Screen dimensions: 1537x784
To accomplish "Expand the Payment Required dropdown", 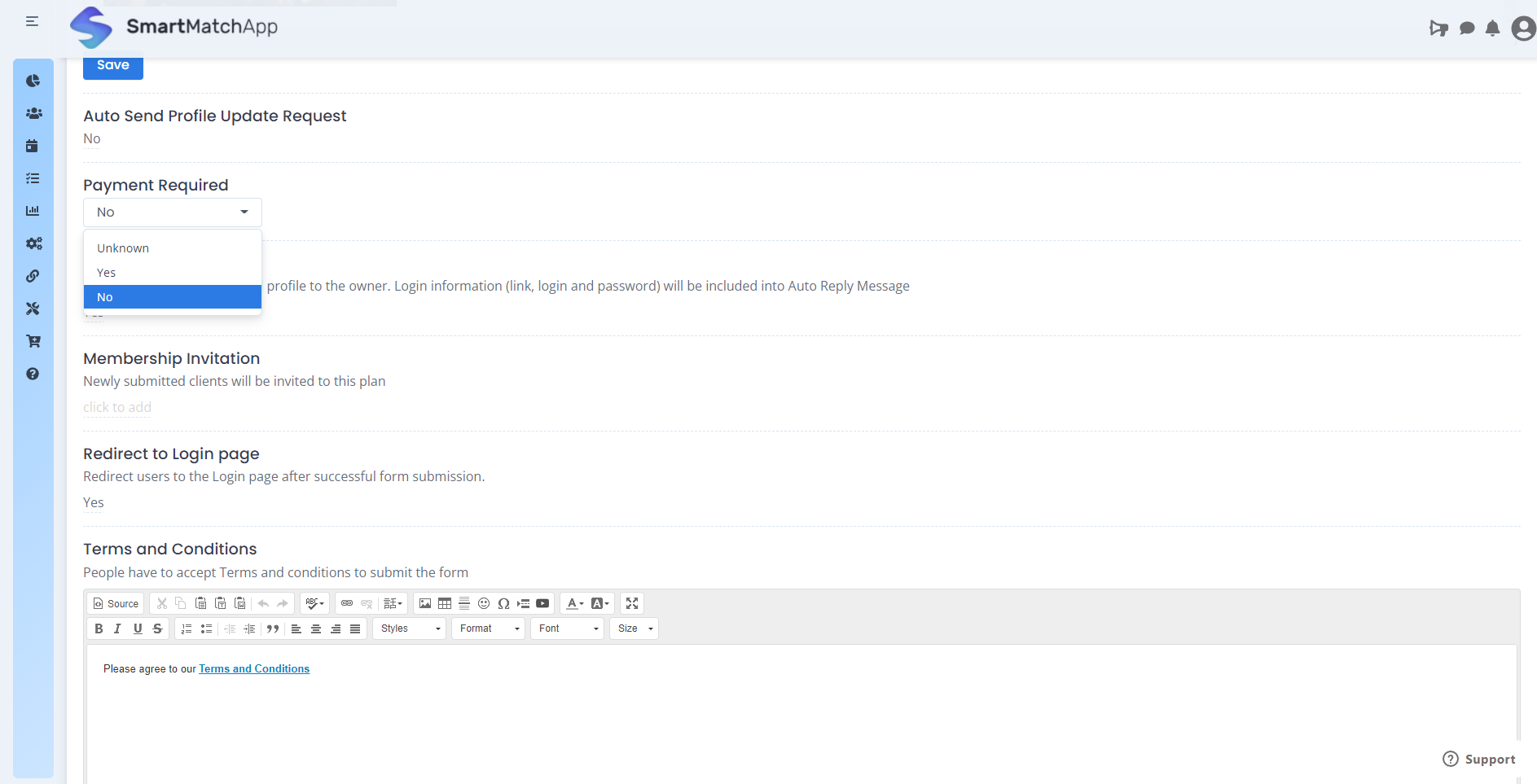I will [x=173, y=212].
